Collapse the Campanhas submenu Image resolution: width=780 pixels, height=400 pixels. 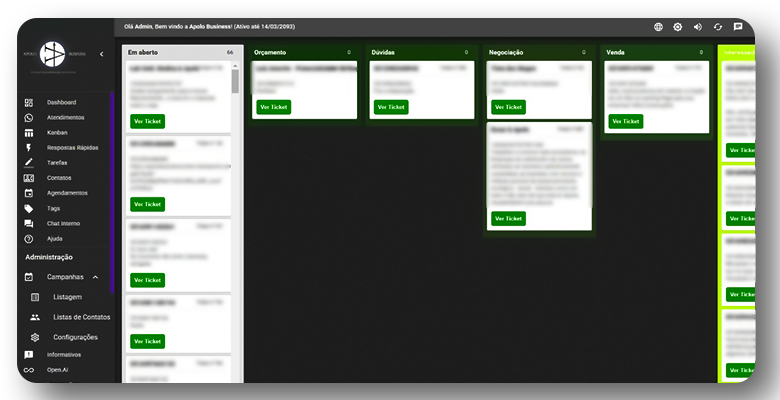click(95, 277)
